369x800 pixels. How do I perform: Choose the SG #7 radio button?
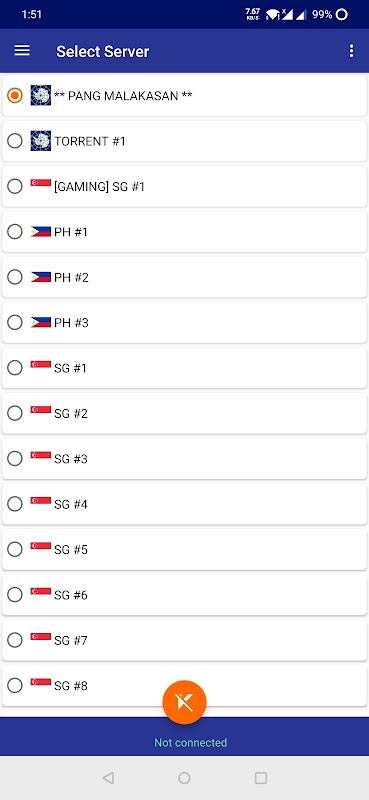15,640
